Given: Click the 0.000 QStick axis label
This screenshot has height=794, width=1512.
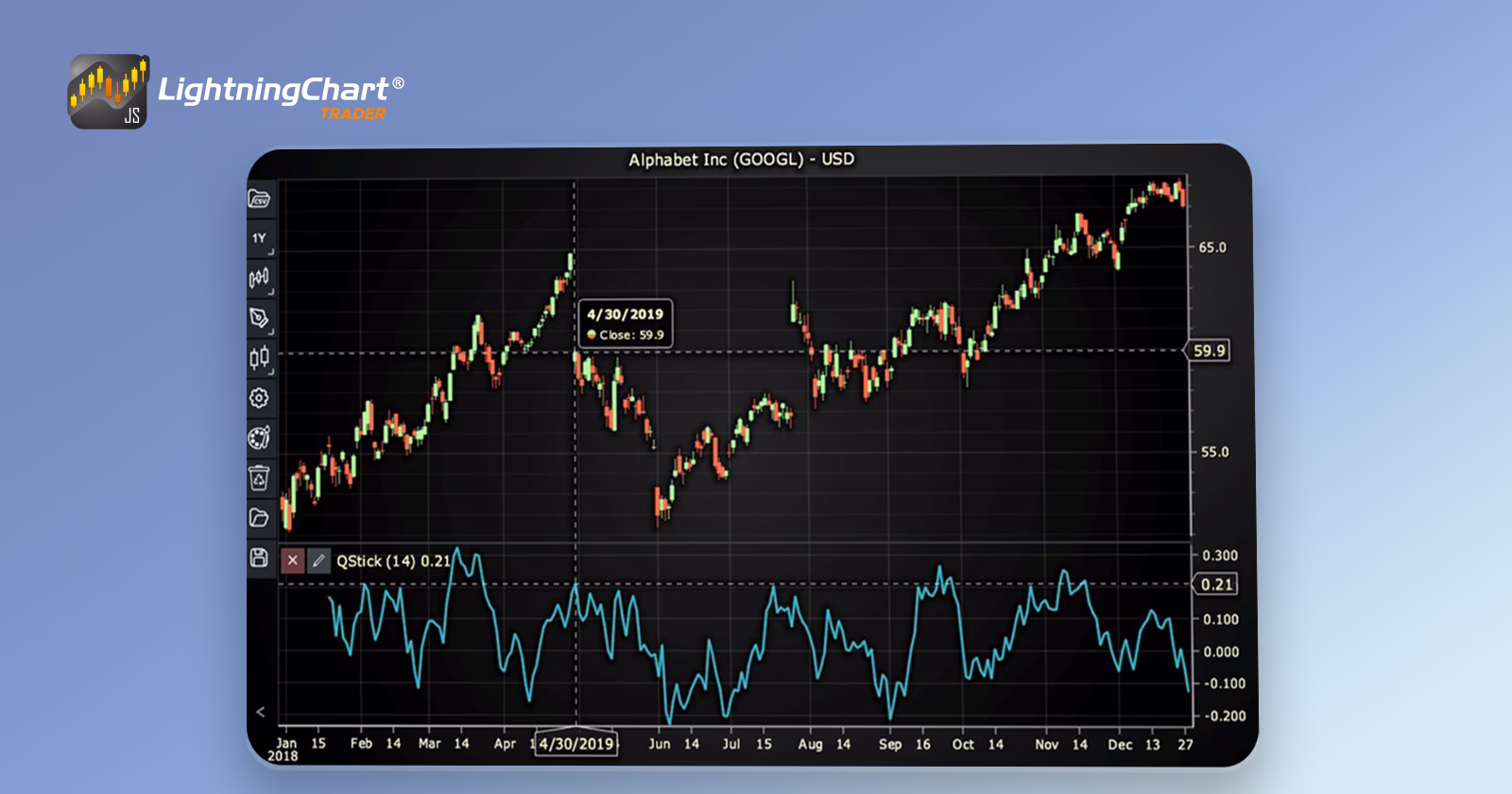Looking at the screenshot, I should [1220, 651].
